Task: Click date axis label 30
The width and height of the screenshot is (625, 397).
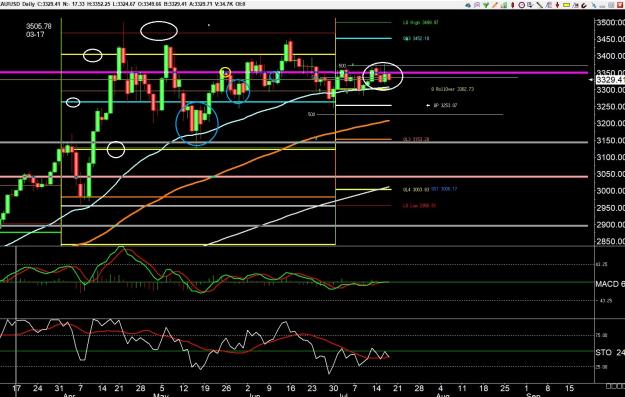Action: tap(334, 388)
